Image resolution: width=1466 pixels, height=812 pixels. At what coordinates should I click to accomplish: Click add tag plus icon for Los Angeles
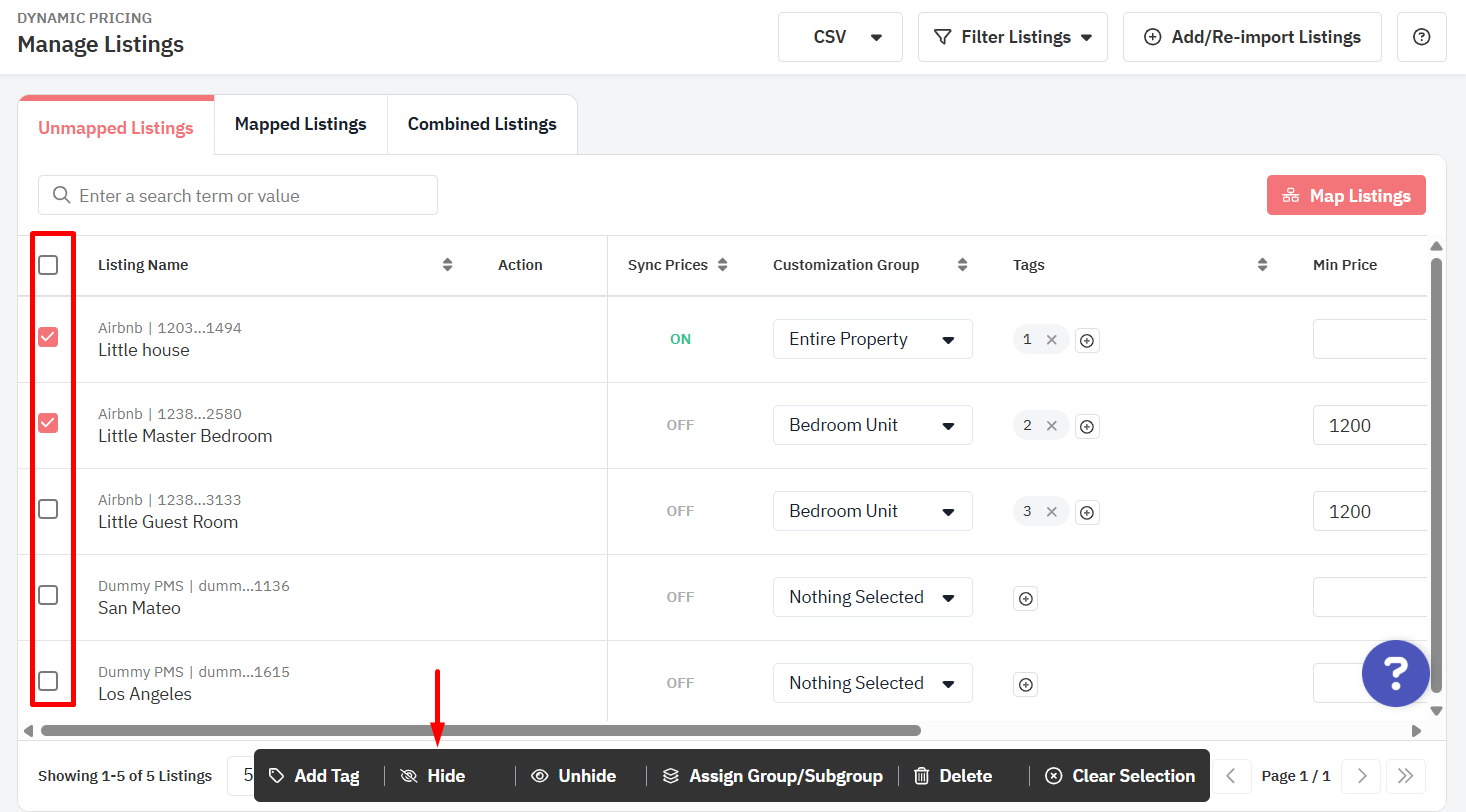tap(1025, 685)
